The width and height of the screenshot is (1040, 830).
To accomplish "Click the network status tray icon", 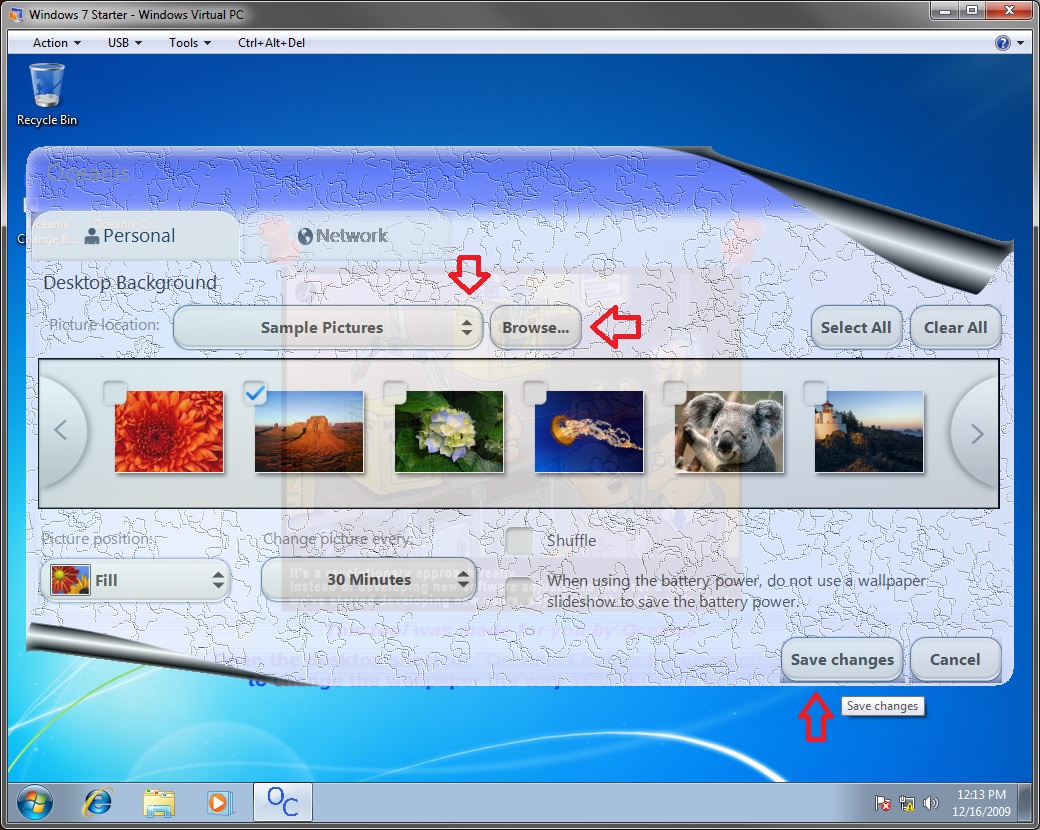I will point(907,803).
